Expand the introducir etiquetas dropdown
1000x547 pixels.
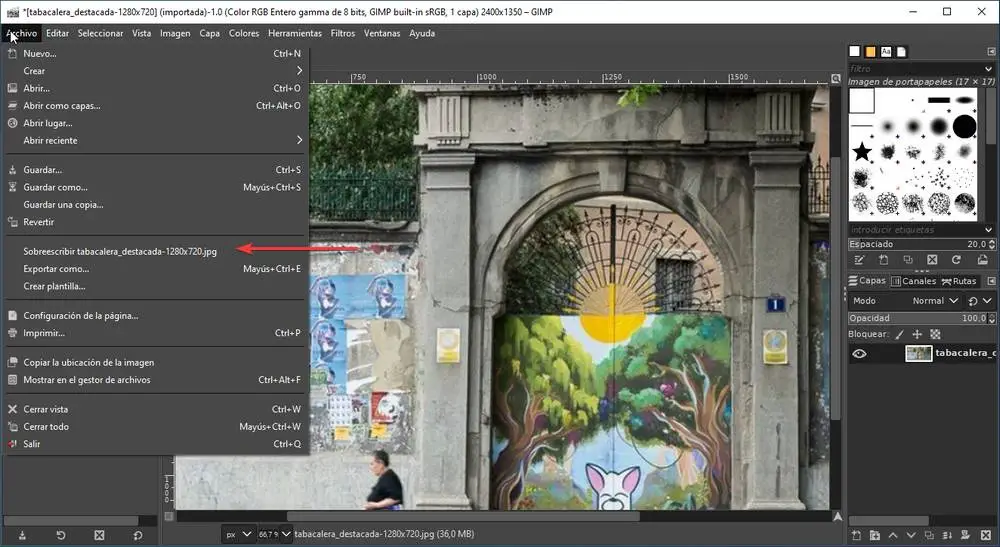pyautogui.click(x=989, y=230)
